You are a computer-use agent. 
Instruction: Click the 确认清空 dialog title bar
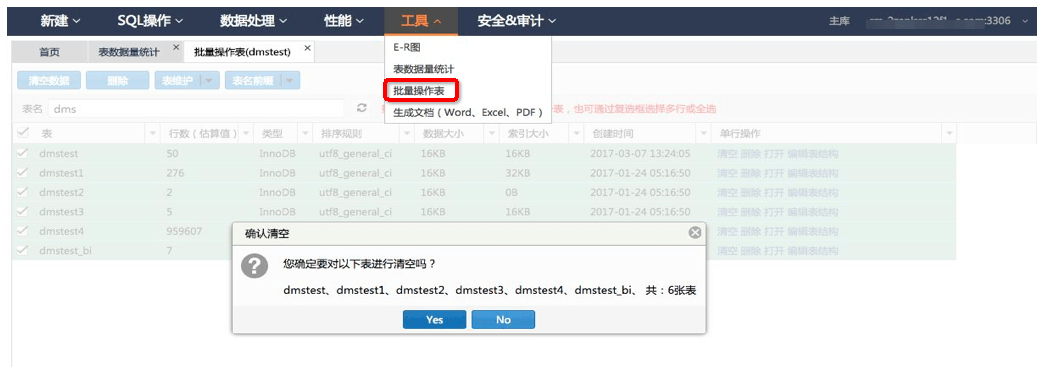click(469, 233)
